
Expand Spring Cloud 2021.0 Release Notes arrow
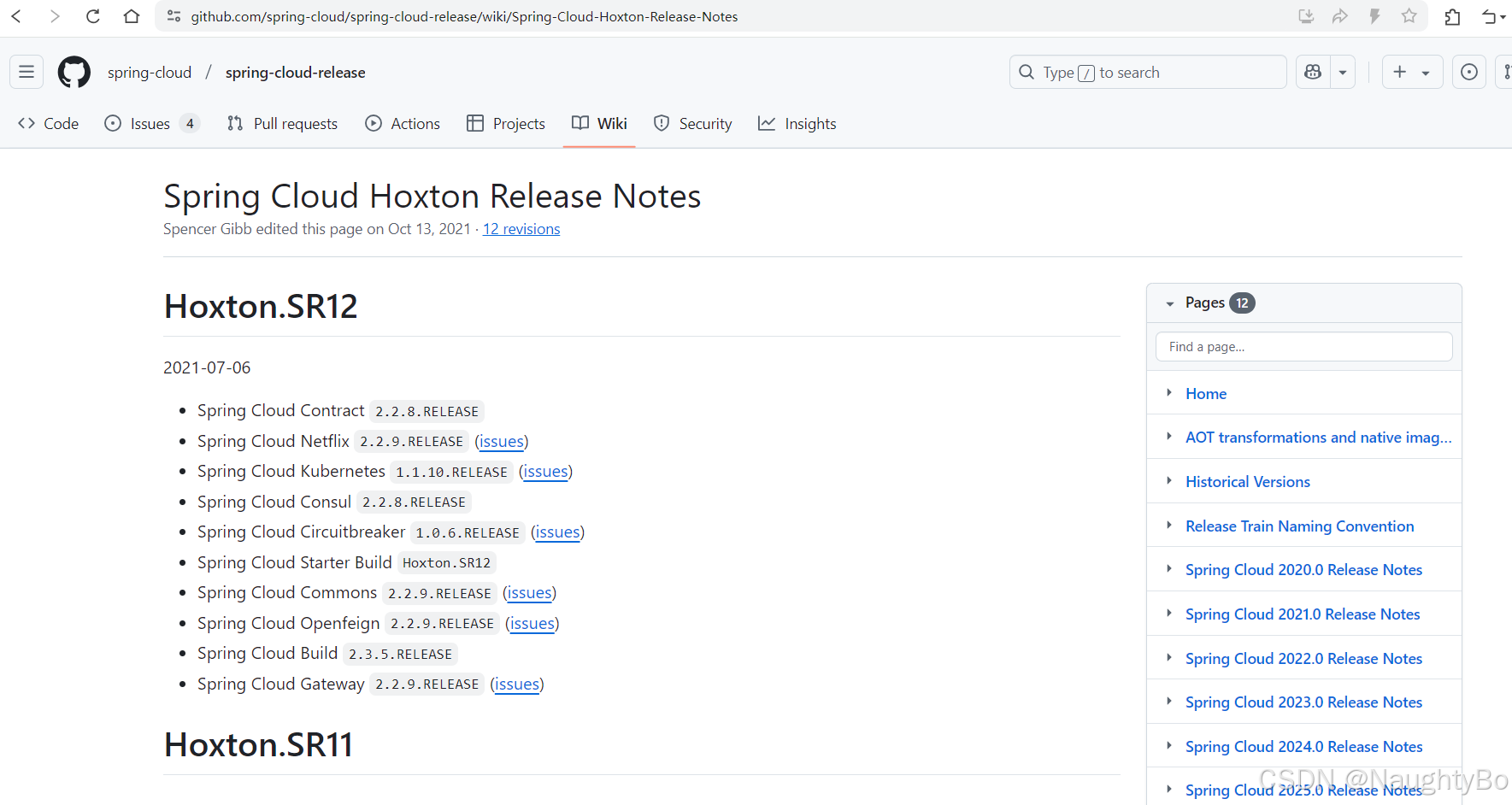1169,614
